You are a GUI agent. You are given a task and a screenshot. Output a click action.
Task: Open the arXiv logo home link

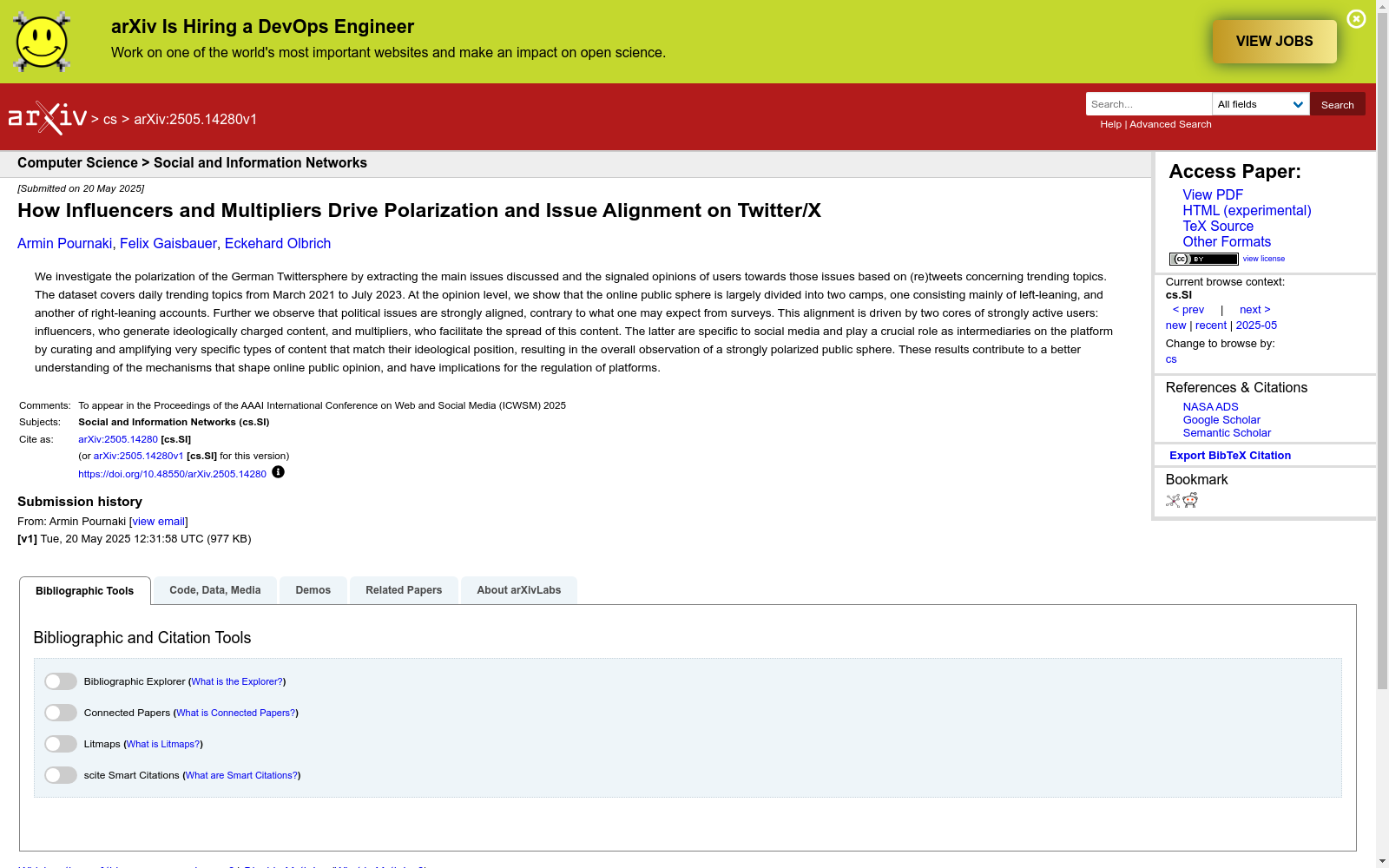[48, 118]
